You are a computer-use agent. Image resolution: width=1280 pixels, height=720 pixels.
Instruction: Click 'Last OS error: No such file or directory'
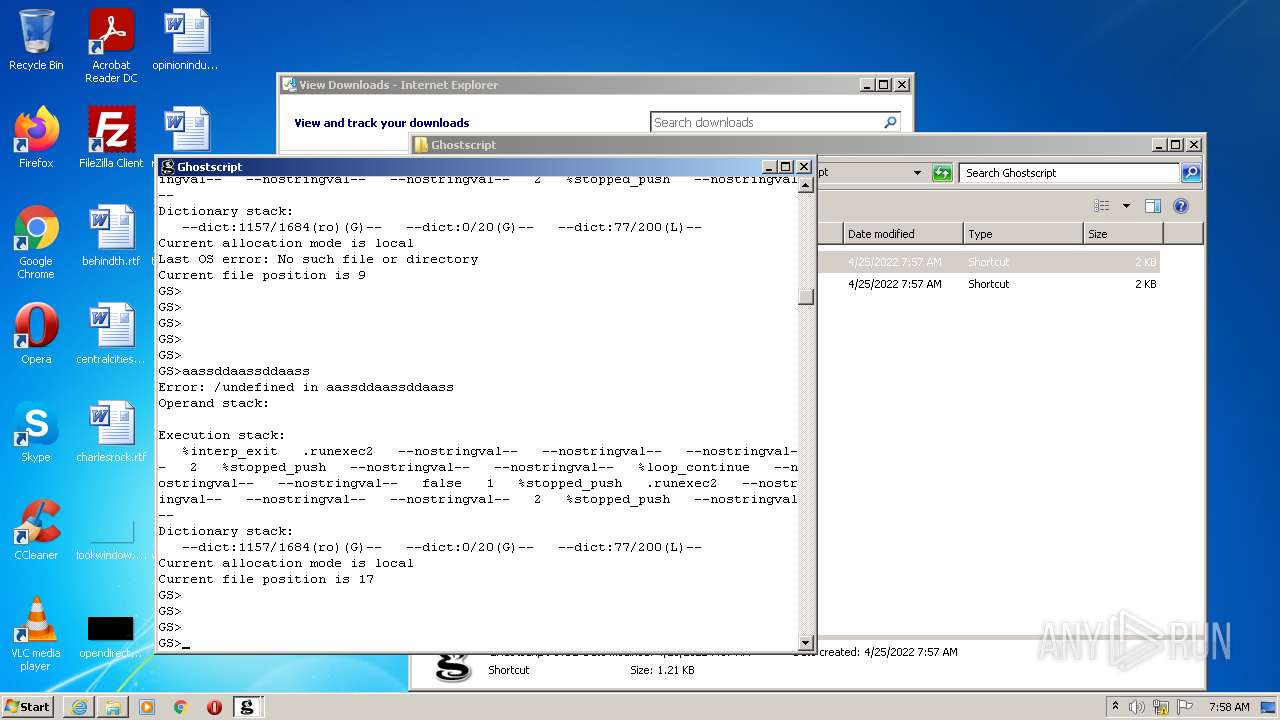point(318,259)
